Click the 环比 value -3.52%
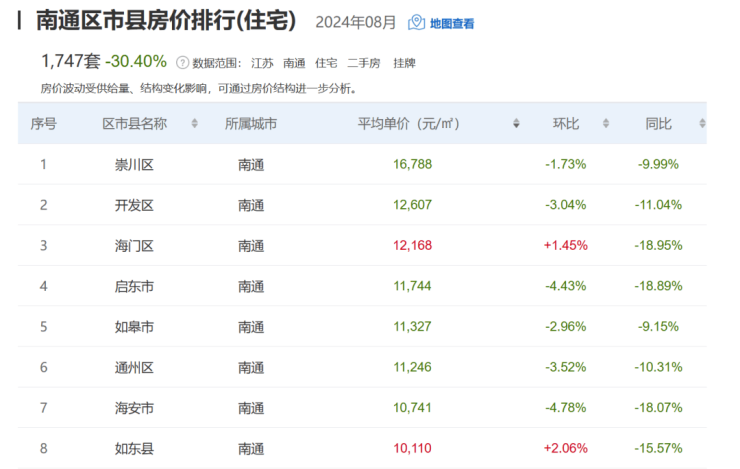The width and height of the screenshot is (740, 469). pos(565,367)
